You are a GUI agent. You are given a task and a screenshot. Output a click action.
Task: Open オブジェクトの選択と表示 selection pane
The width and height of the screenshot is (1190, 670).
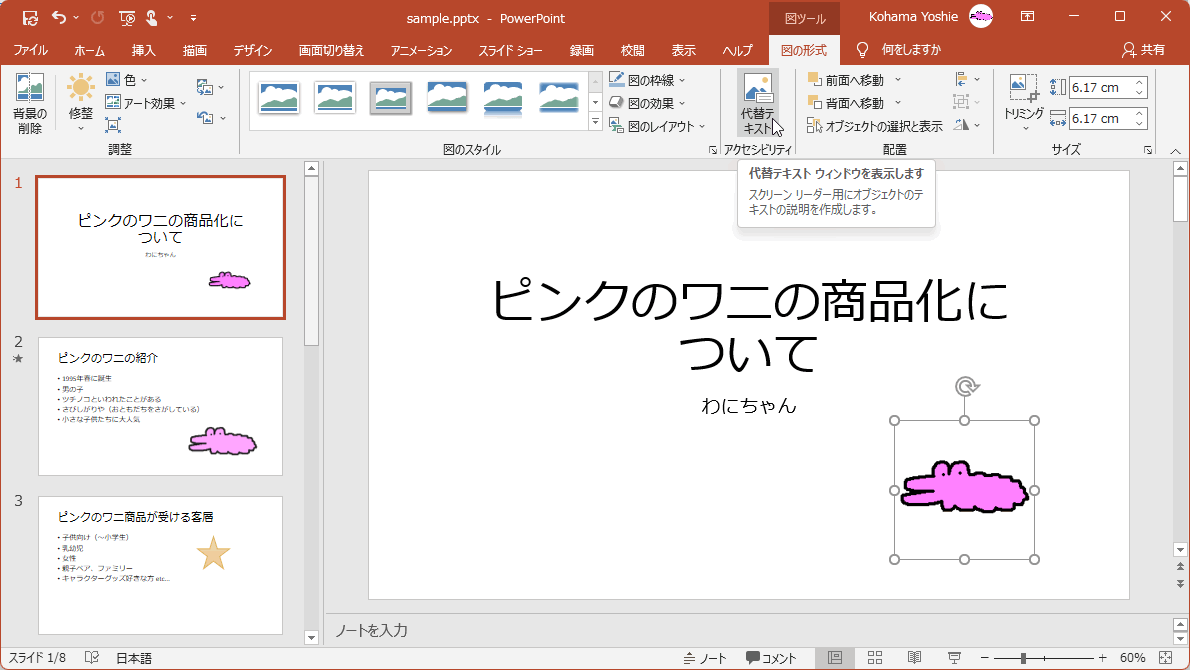click(x=875, y=126)
